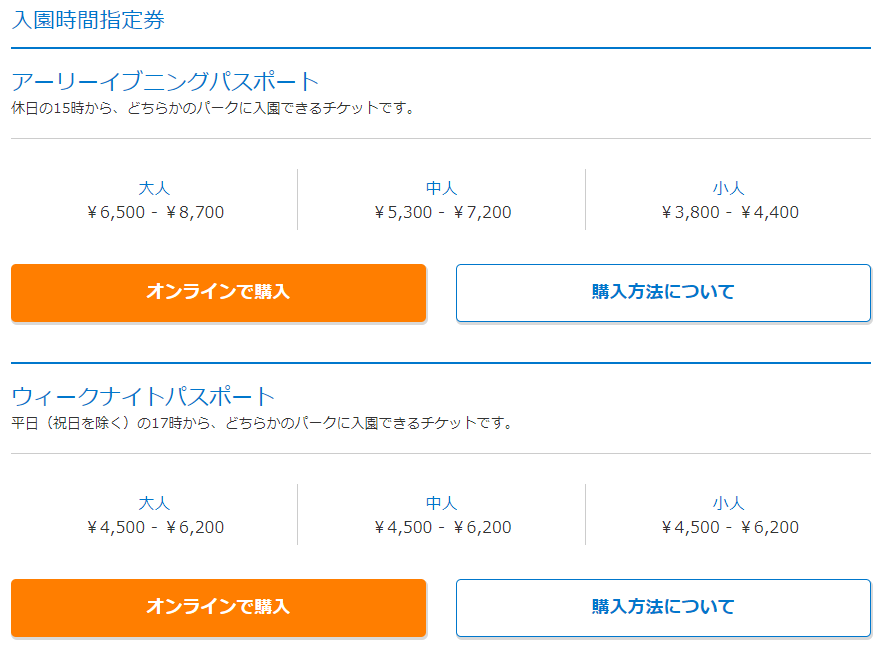Click オンラインで購入 under ウィークナイトパスポート
This screenshot has height=666, width=889.
(x=217, y=608)
